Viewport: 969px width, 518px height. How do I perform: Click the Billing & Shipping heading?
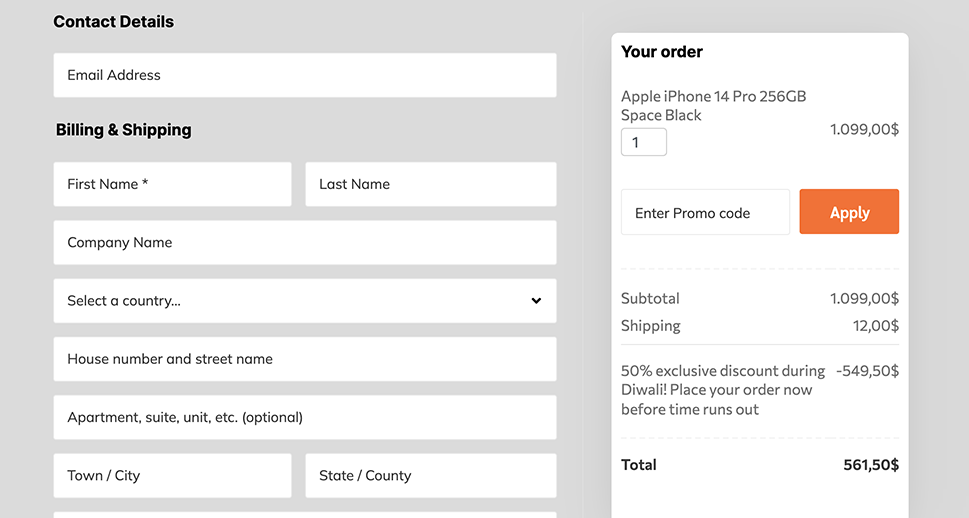coord(123,130)
